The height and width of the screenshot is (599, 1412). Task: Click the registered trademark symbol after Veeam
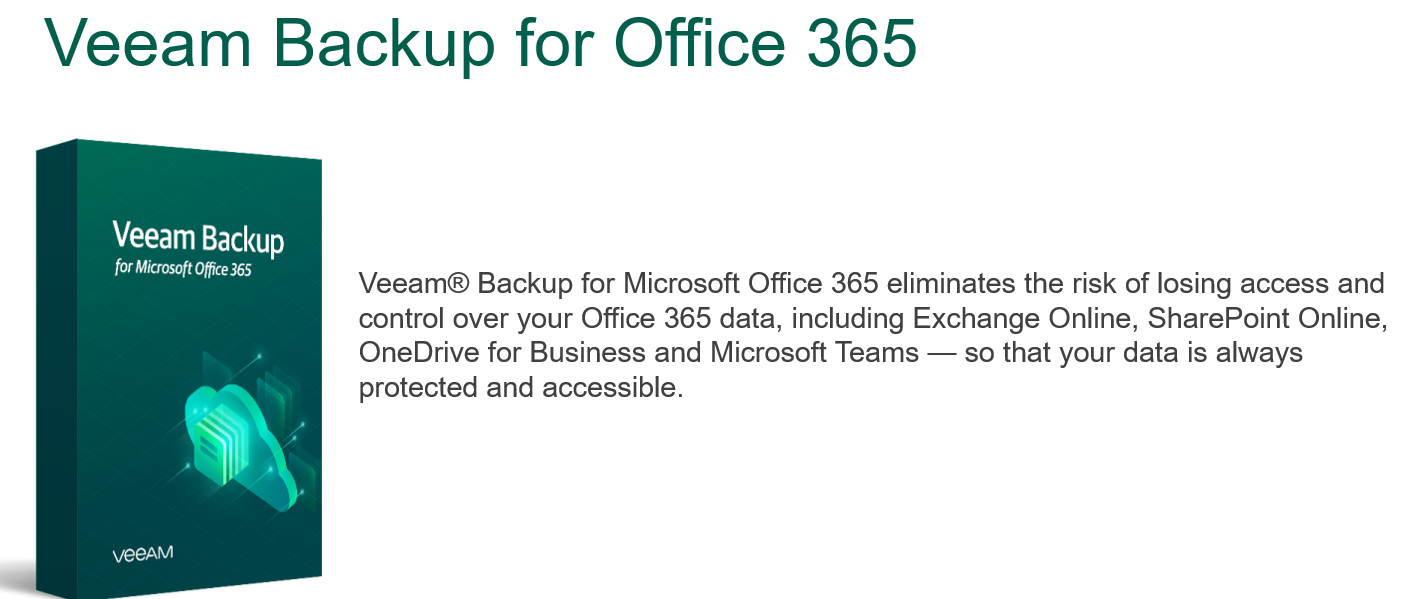pos(458,284)
